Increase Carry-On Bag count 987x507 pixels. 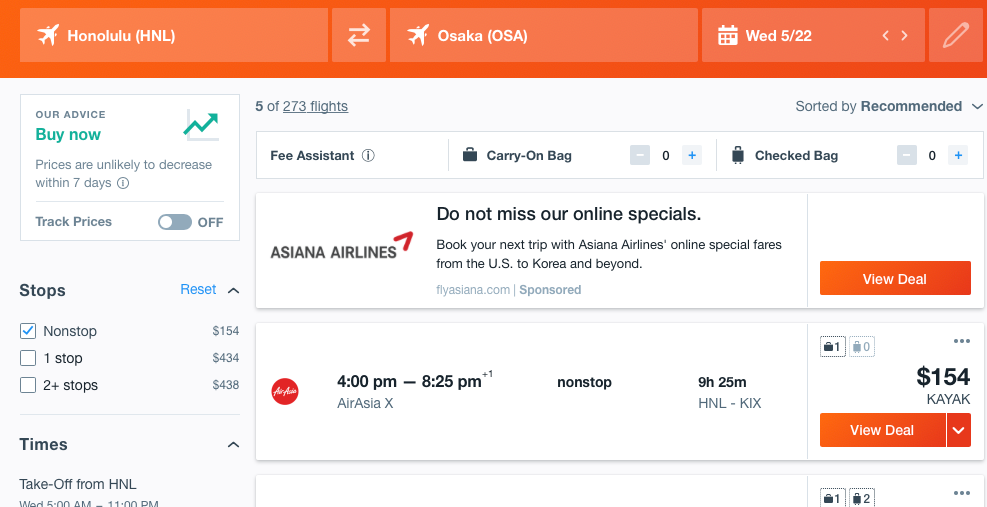pos(692,155)
